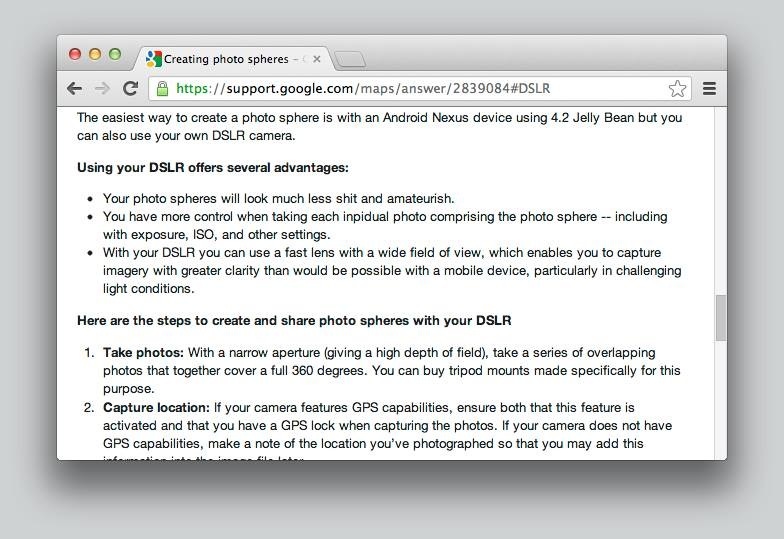The width and height of the screenshot is (784, 539).
Task: Click the forward navigation arrow
Action: coord(102,88)
